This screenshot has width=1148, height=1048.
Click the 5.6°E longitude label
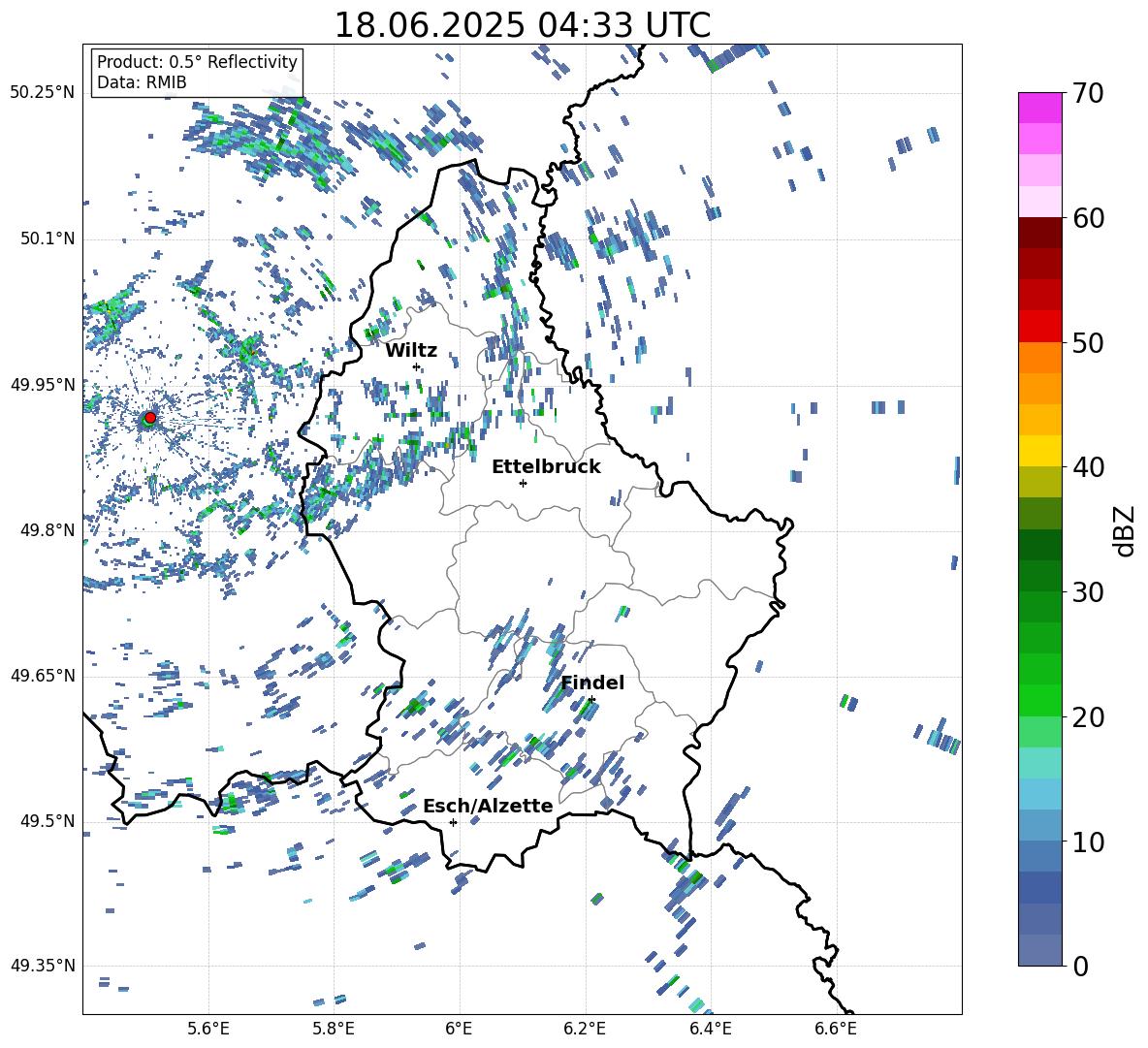[x=208, y=1030]
